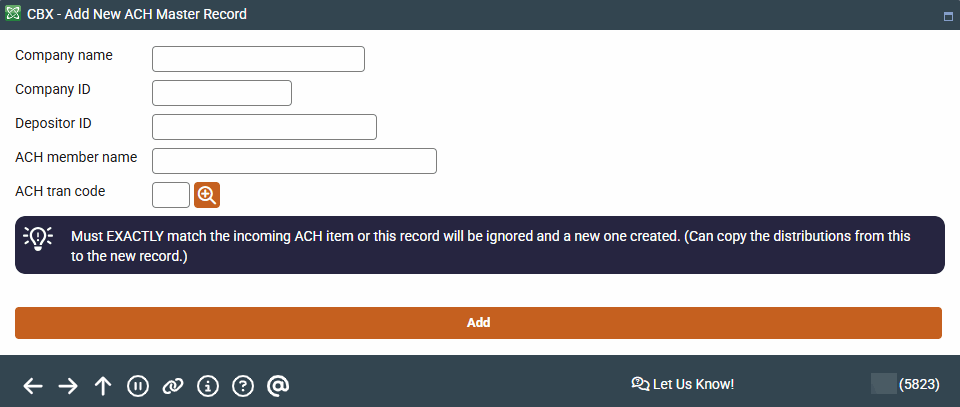Screen dimensions: 960x407
Task: Click the up arrow icon
Action: pos(103,386)
